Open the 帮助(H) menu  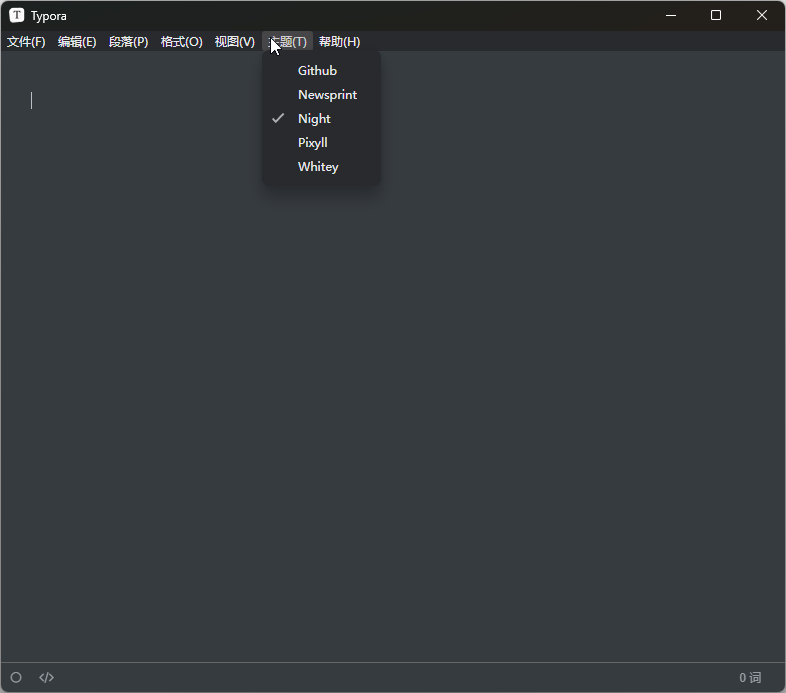click(339, 42)
